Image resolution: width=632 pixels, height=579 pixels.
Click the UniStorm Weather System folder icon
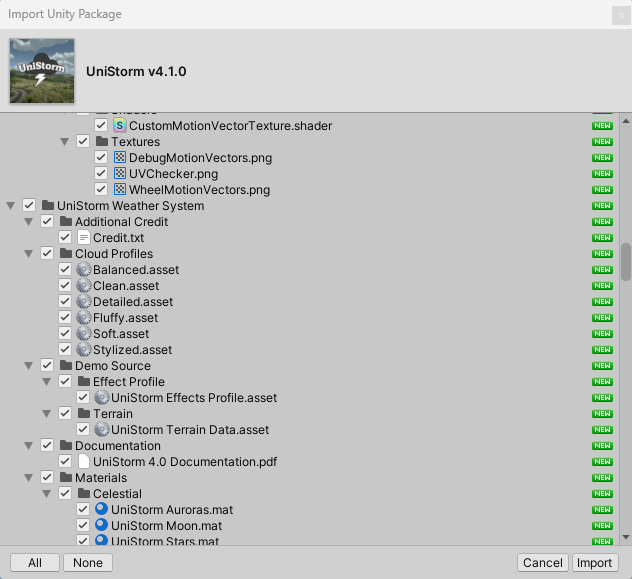tap(48, 205)
